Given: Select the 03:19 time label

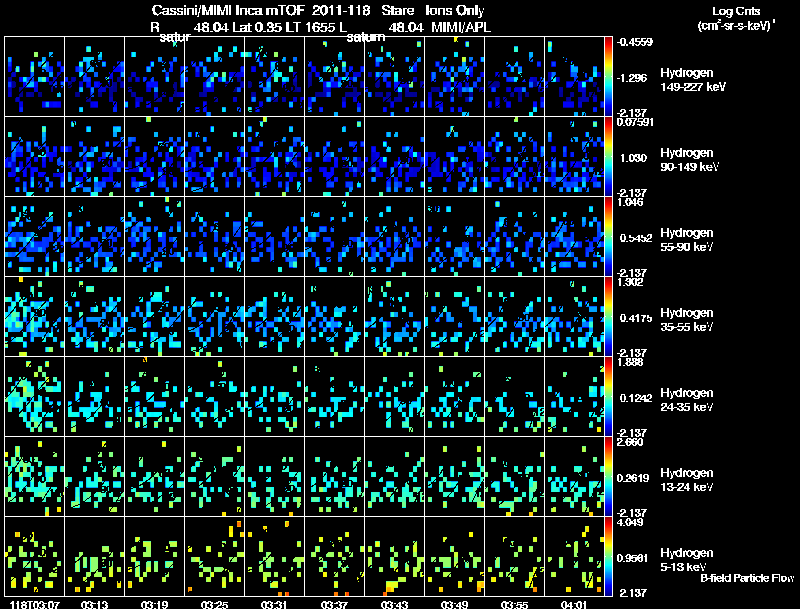Looking at the screenshot, I should (155, 605).
